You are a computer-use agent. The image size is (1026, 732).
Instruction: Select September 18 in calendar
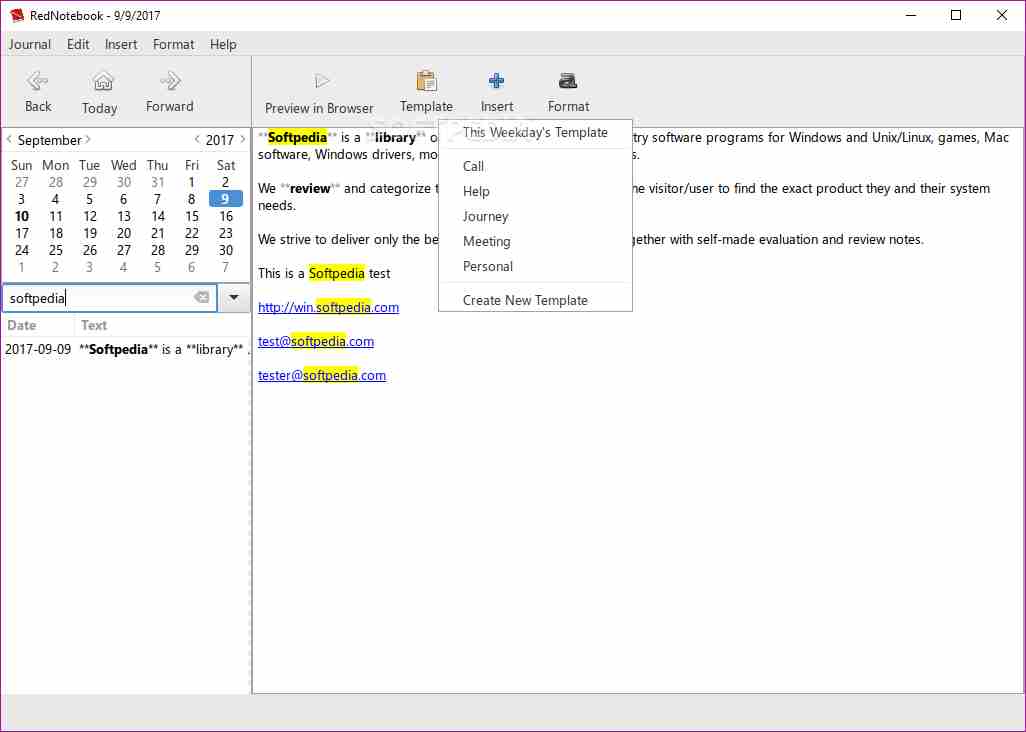(x=56, y=233)
